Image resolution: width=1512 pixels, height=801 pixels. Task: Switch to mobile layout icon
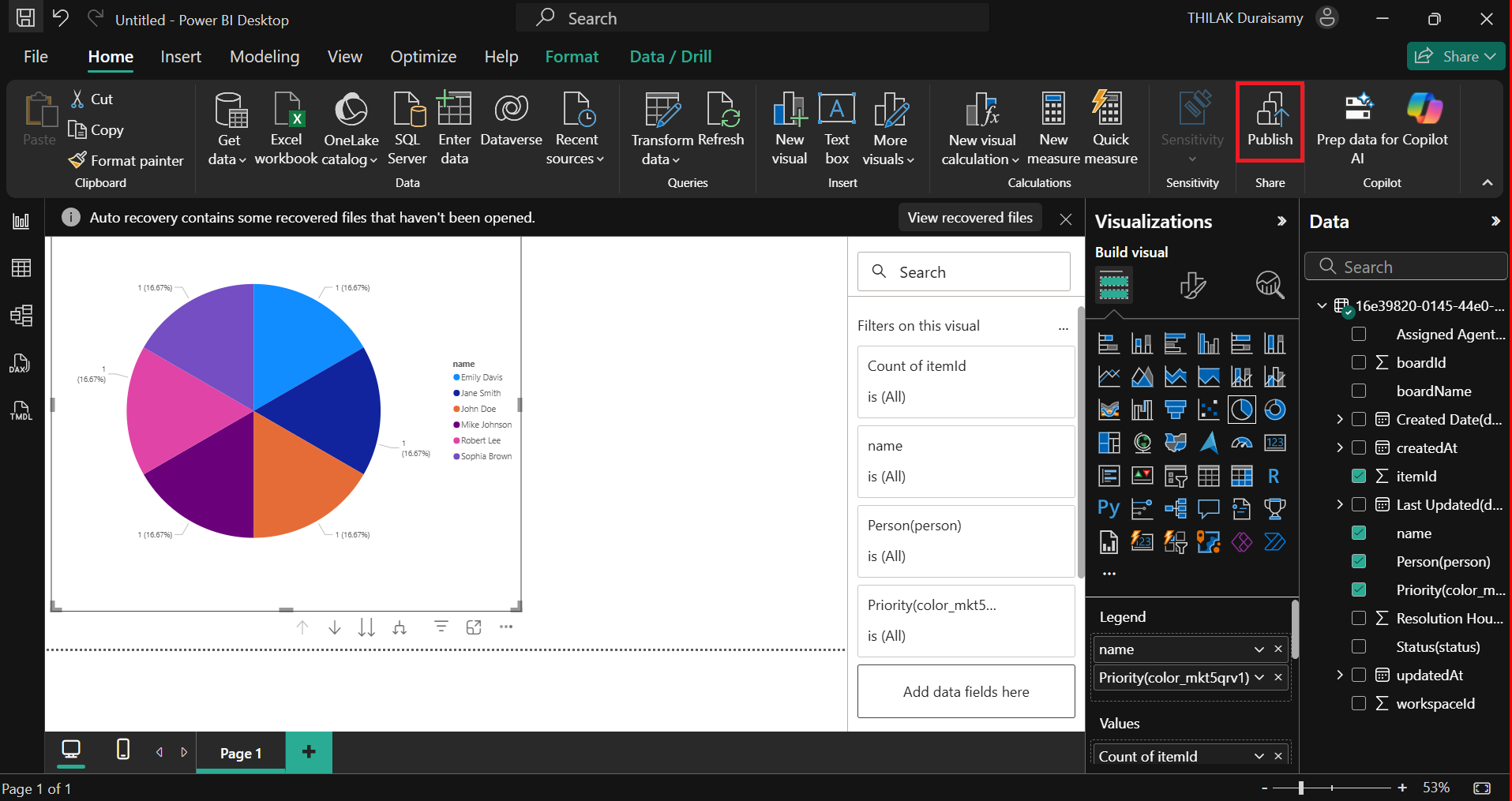[123, 749]
